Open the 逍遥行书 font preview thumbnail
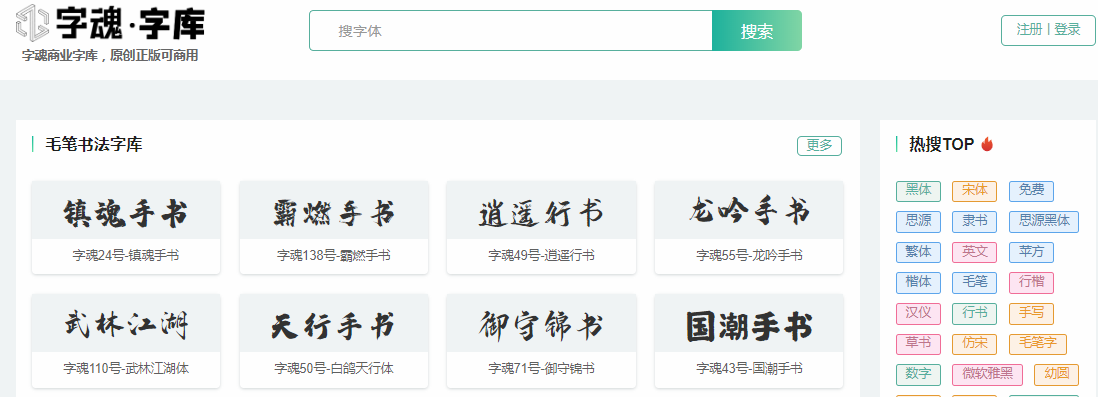 click(541, 210)
